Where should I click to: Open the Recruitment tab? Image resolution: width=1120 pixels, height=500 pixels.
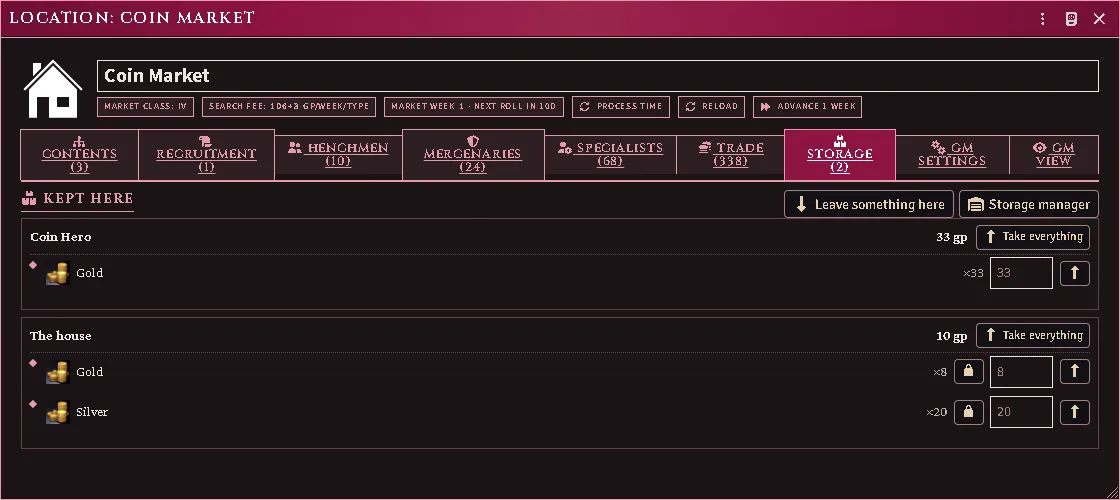[206, 154]
